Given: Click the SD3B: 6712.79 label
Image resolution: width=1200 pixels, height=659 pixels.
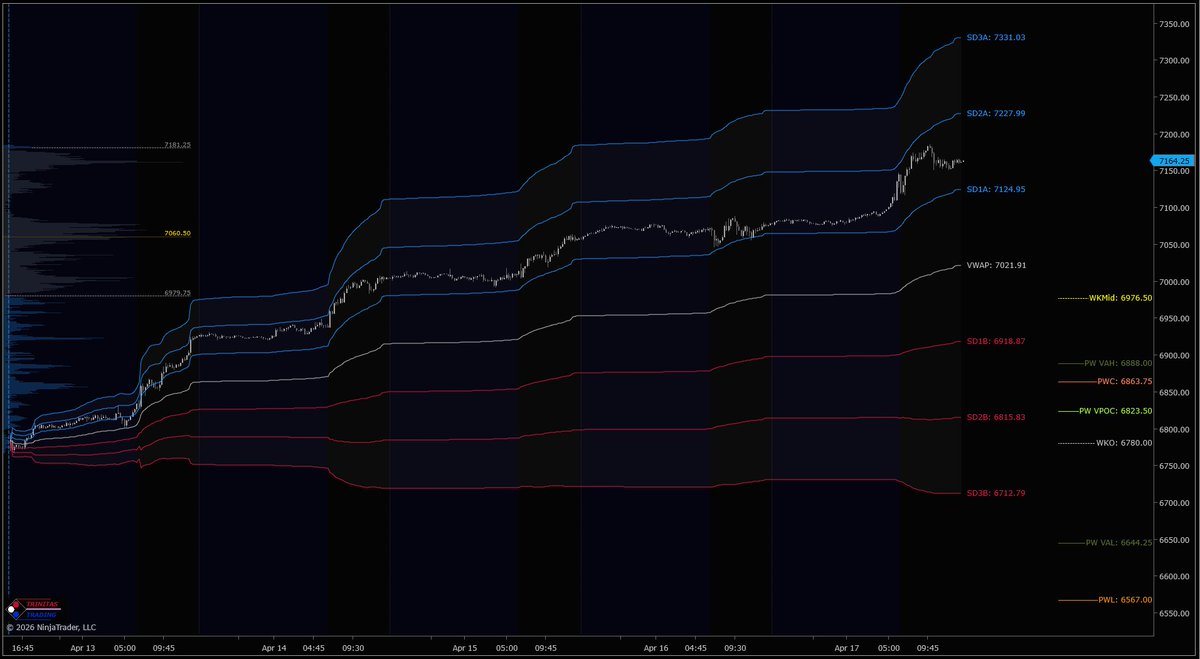Looking at the screenshot, I should pos(996,493).
